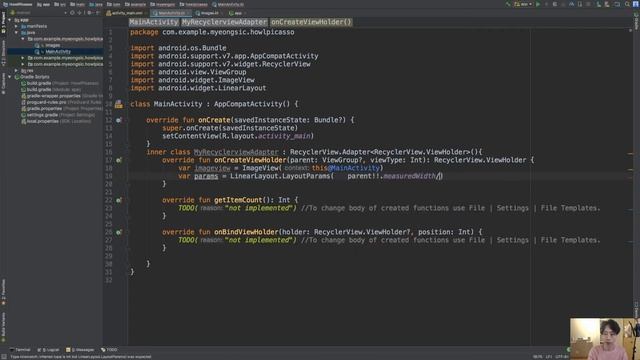Open the Favorites side tab
The height and width of the screenshot is (360, 640).
pos(3,292)
